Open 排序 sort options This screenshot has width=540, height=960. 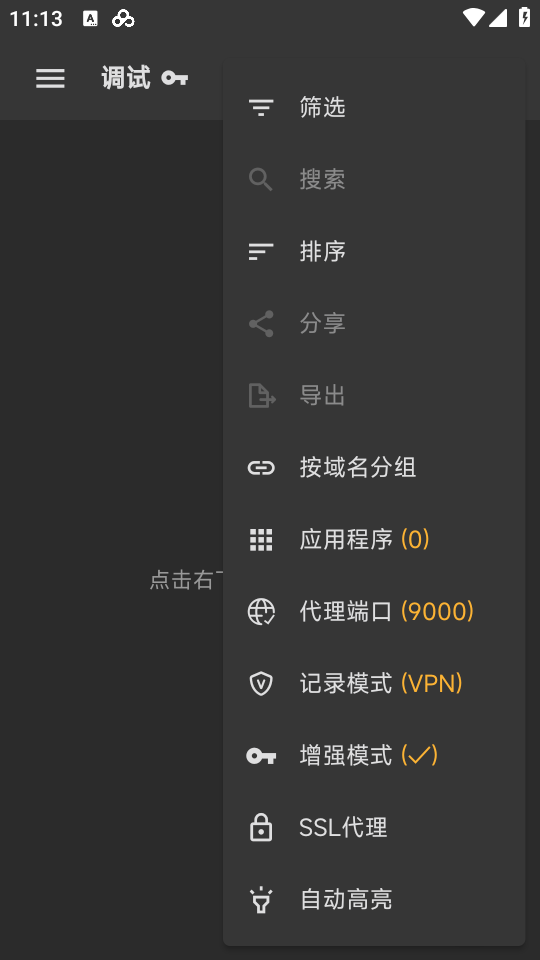[x=374, y=252]
